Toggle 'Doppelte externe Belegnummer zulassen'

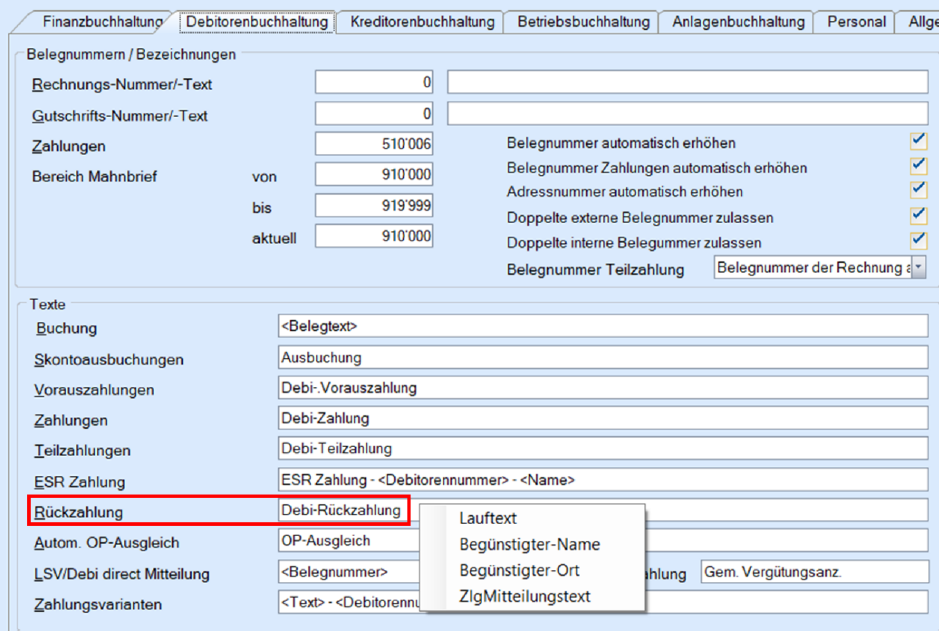coord(918,216)
